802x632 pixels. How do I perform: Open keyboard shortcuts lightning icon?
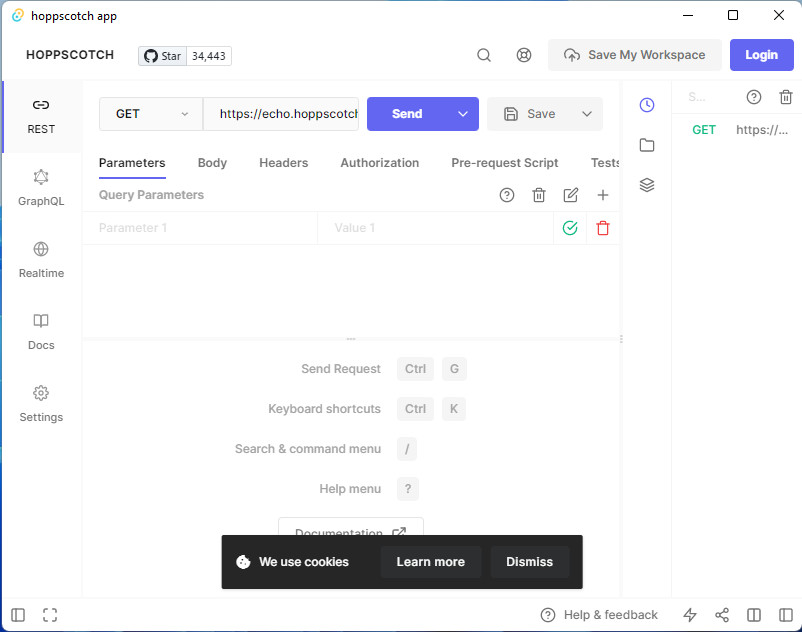tap(690, 615)
